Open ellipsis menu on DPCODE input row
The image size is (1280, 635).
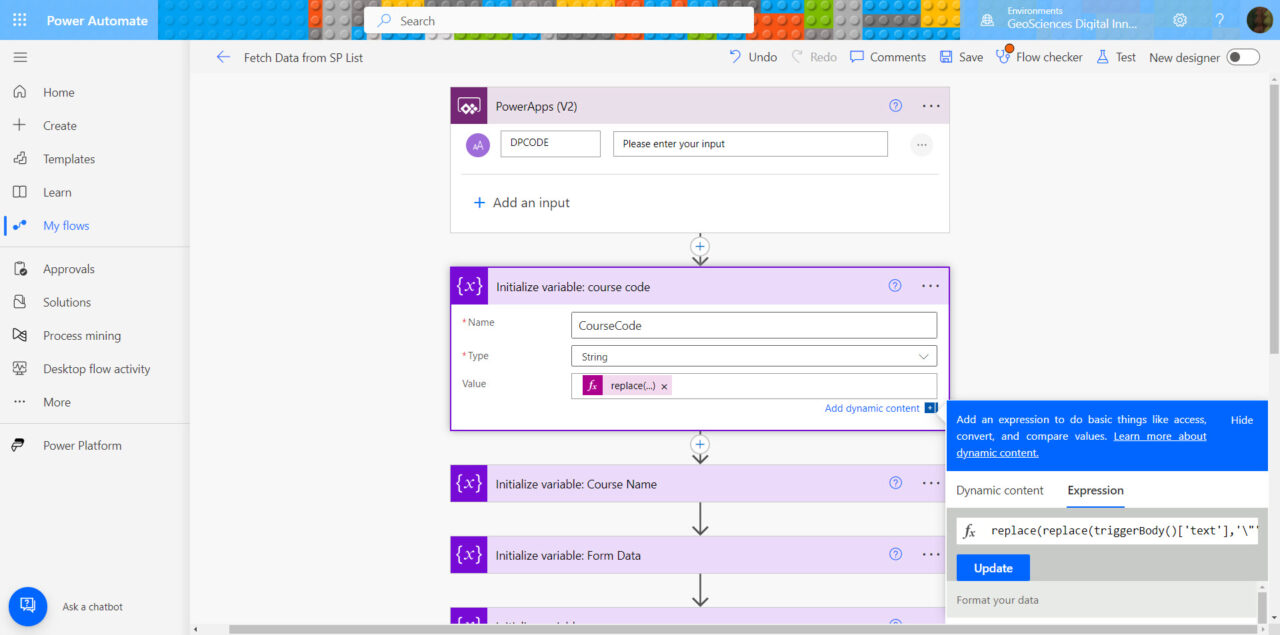[x=921, y=145]
